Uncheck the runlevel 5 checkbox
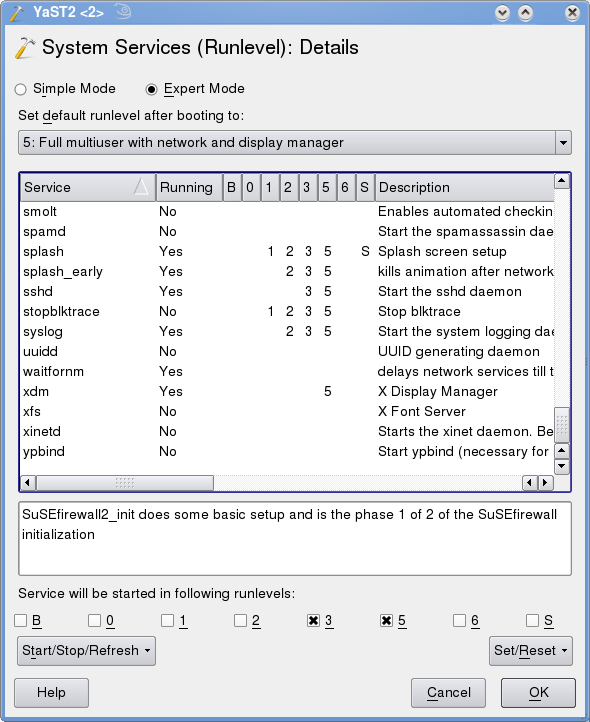This screenshot has width=590, height=722. click(x=386, y=621)
